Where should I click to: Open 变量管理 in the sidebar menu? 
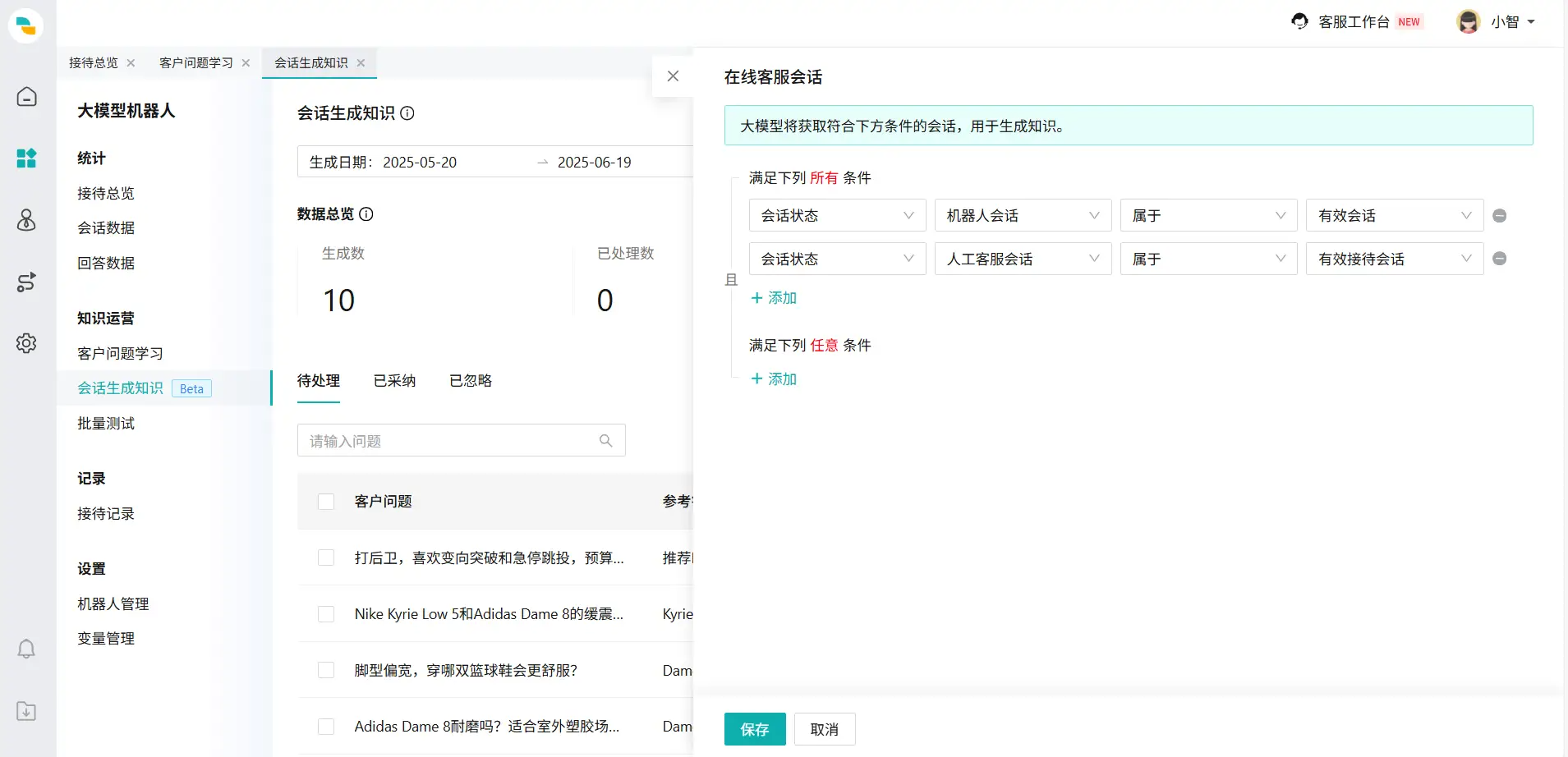click(106, 639)
